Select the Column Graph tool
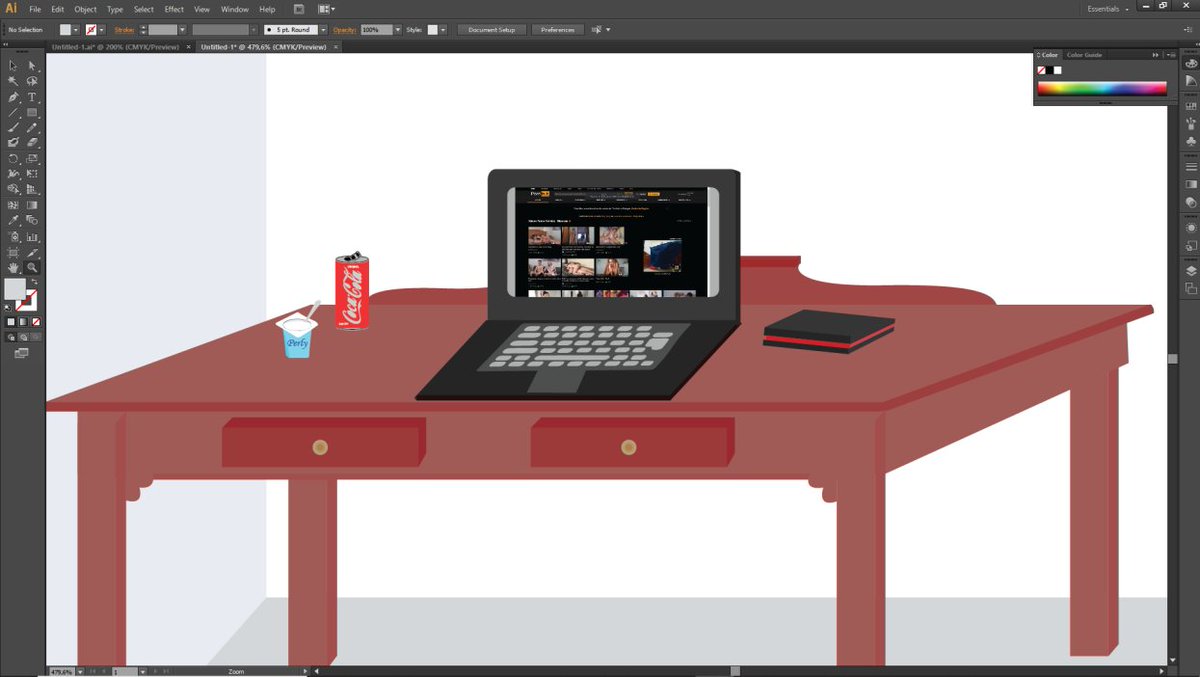The image size is (1200, 677). point(32,236)
